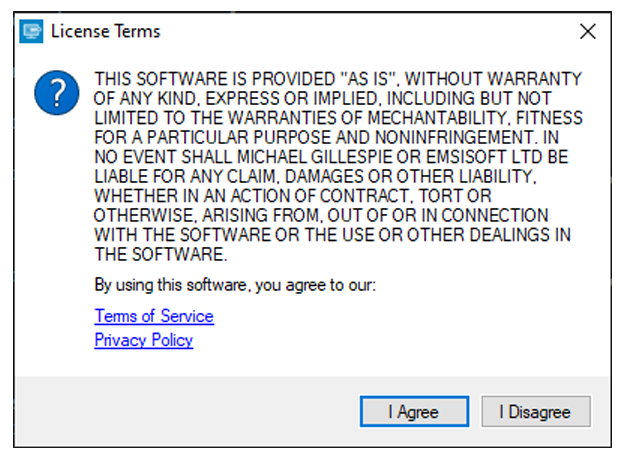Image resolution: width=628 pixels, height=463 pixels.
Task: Open the Privacy Policy link
Action: [144, 340]
